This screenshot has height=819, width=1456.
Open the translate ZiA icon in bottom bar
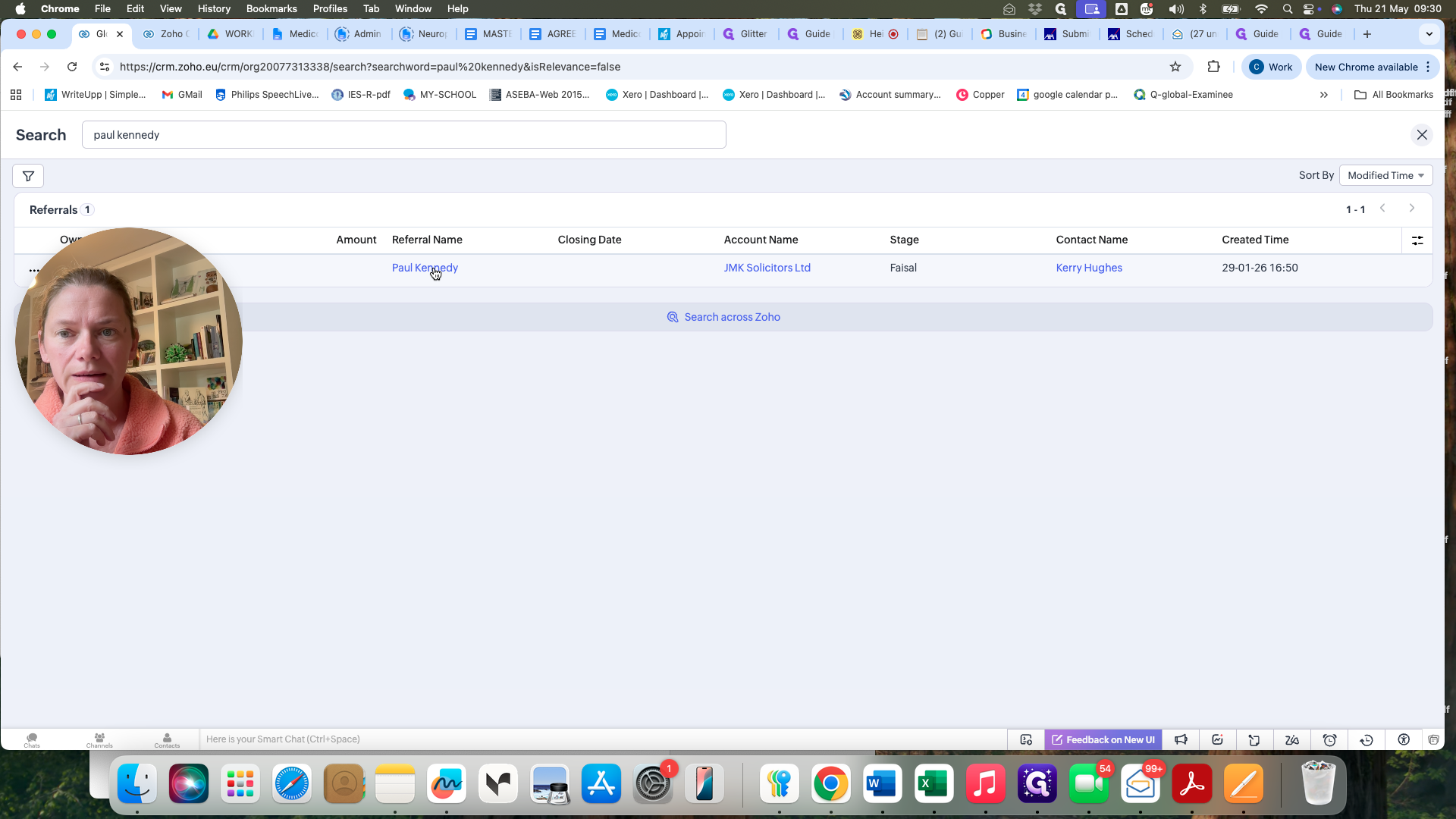[x=1292, y=740]
